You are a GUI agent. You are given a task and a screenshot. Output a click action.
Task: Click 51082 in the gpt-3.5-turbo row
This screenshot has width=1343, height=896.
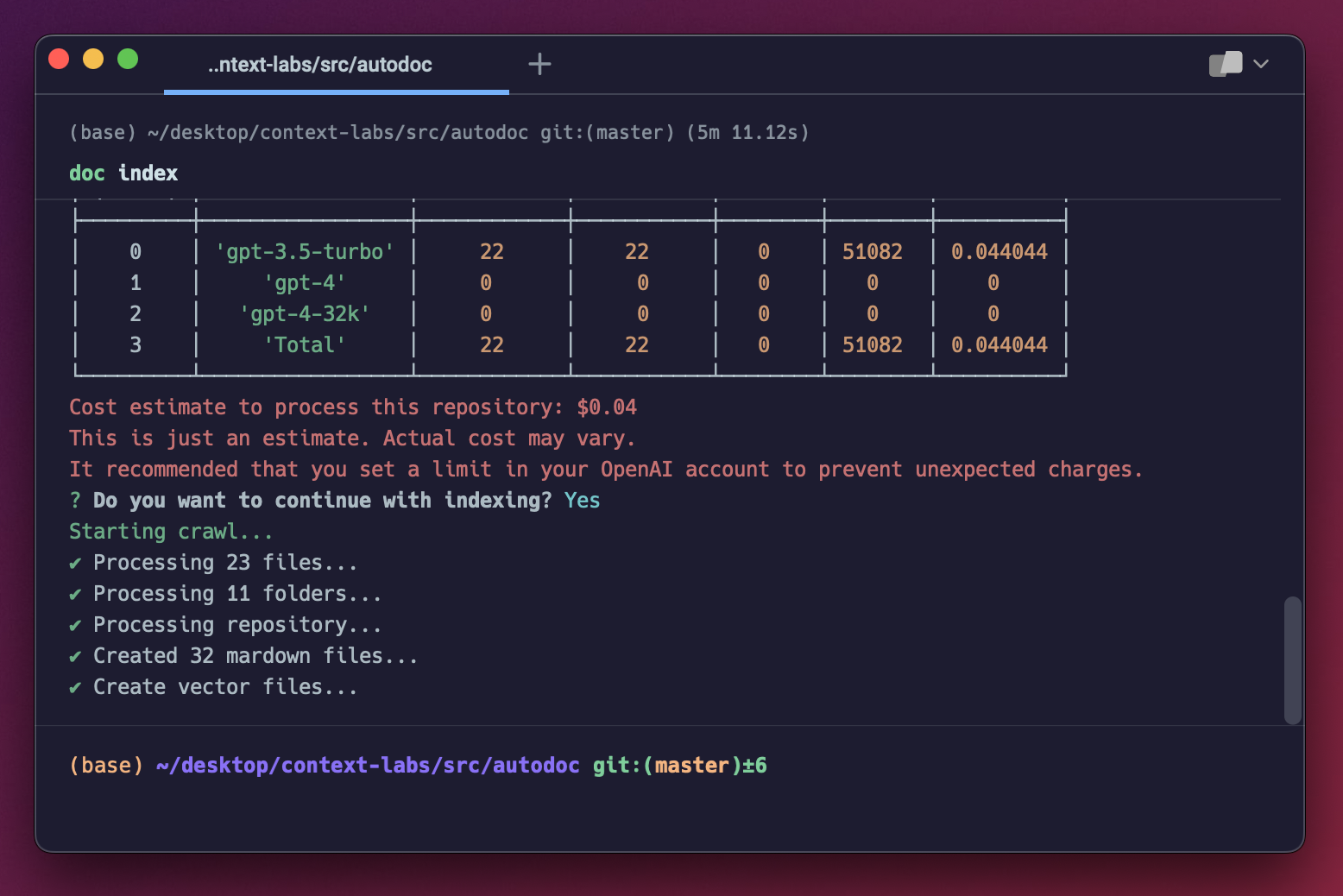tap(873, 252)
